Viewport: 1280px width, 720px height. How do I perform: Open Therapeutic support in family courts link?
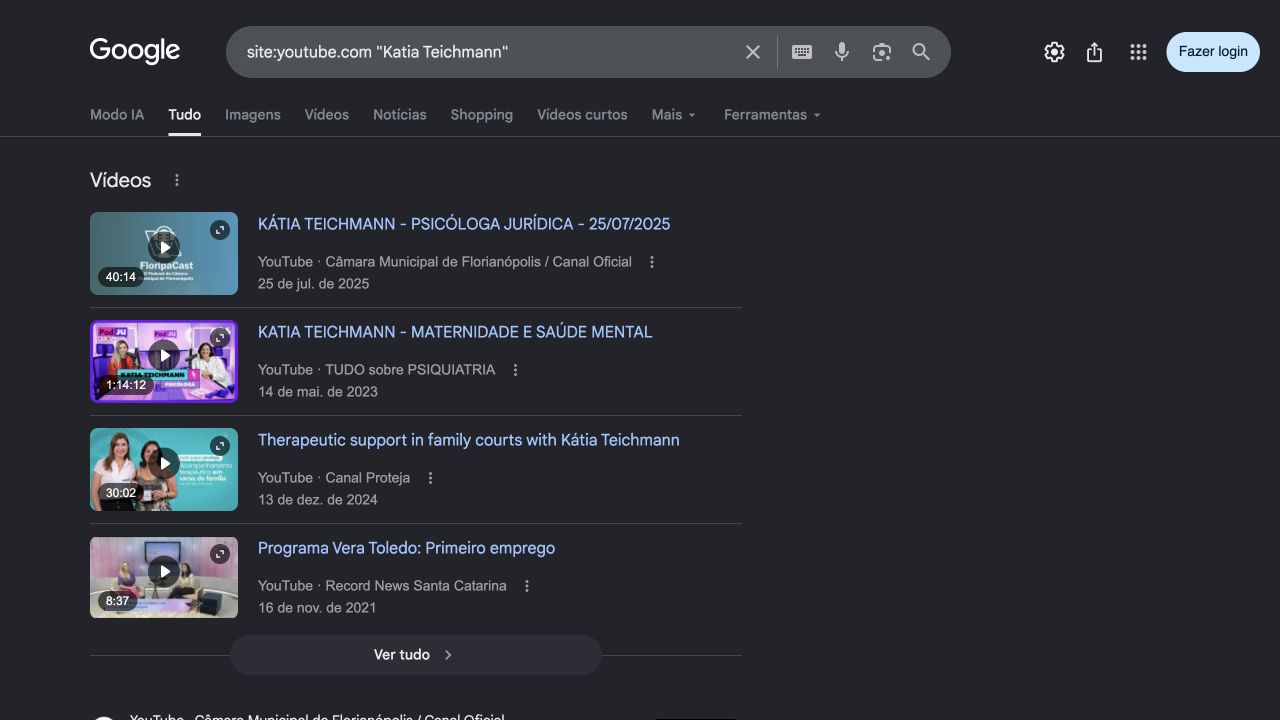pyautogui.click(x=469, y=440)
